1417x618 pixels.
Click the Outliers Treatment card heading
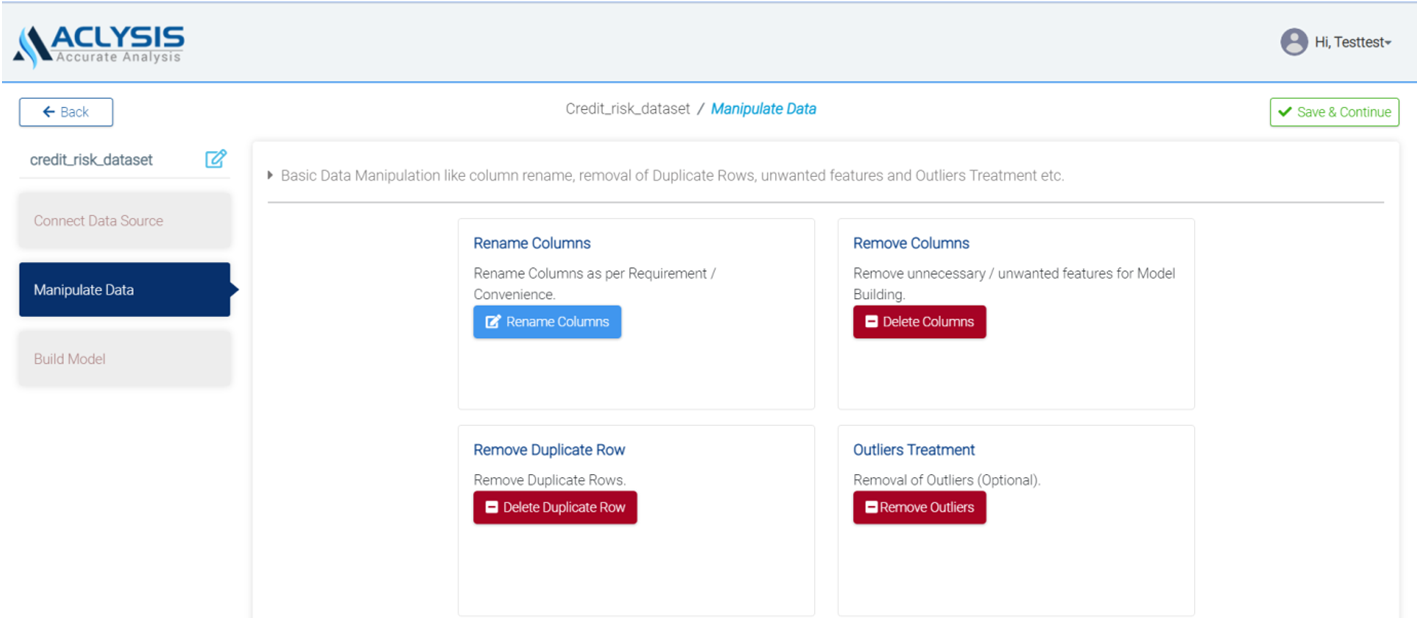[913, 450]
